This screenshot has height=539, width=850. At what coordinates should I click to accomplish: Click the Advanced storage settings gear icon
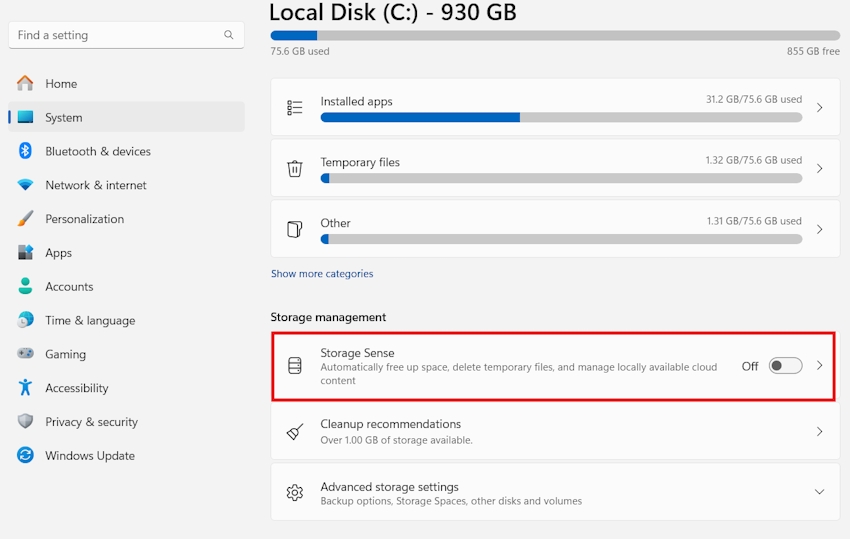(x=294, y=492)
